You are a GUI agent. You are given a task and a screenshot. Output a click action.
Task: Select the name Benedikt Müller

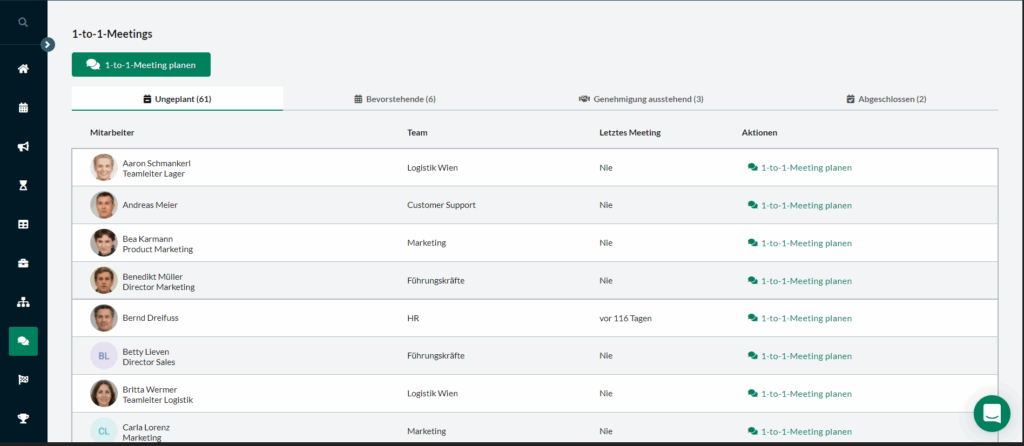point(152,277)
